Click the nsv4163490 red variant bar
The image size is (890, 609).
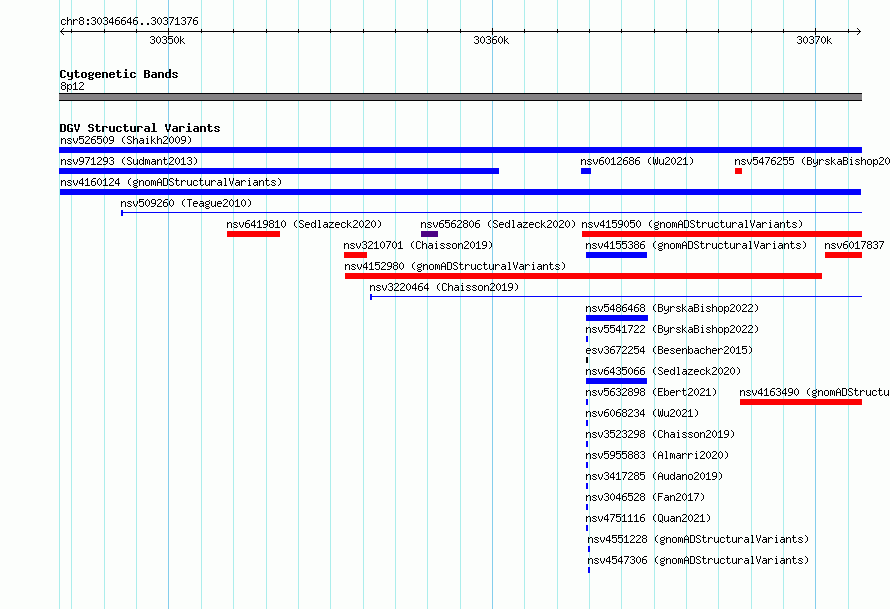click(800, 402)
